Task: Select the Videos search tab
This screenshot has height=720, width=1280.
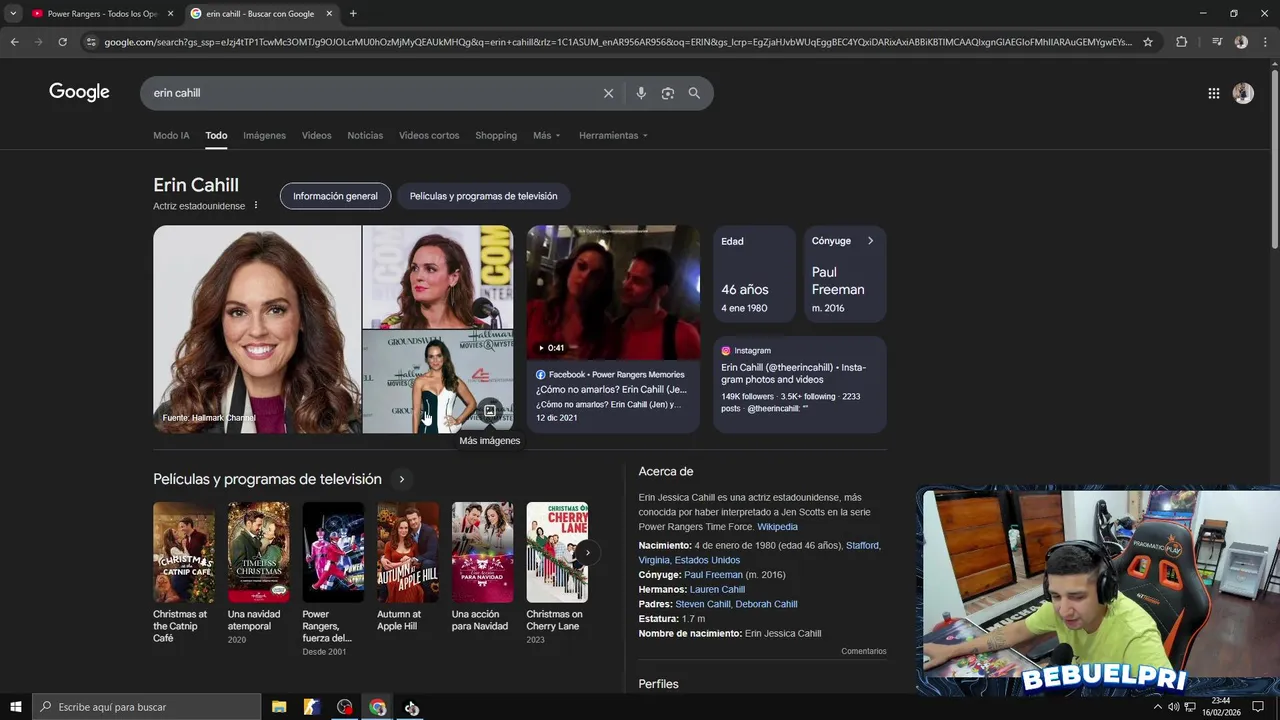Action: (316, 136)
